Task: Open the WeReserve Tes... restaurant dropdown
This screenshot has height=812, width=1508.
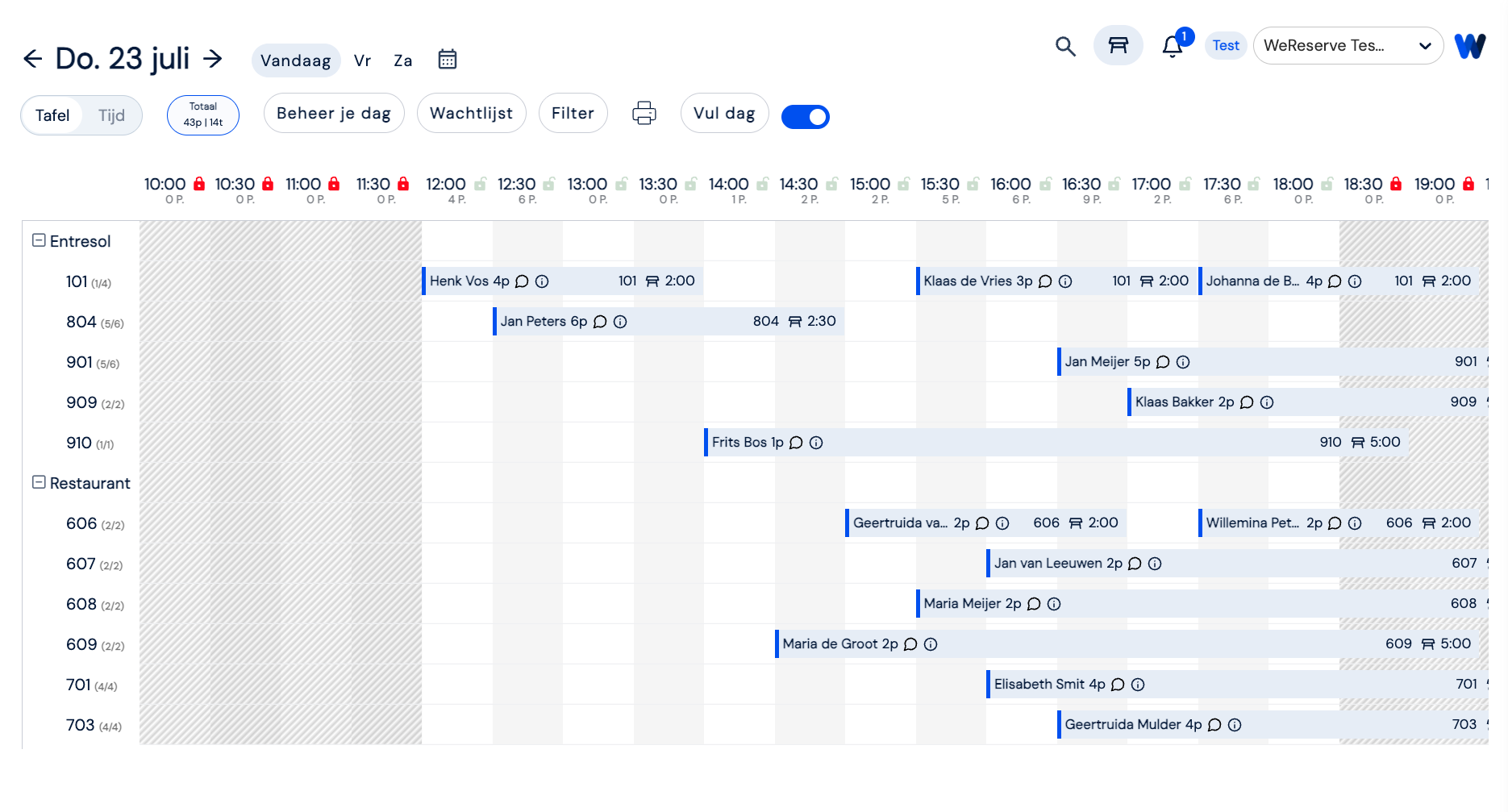Action: [x=1348, y=46]
